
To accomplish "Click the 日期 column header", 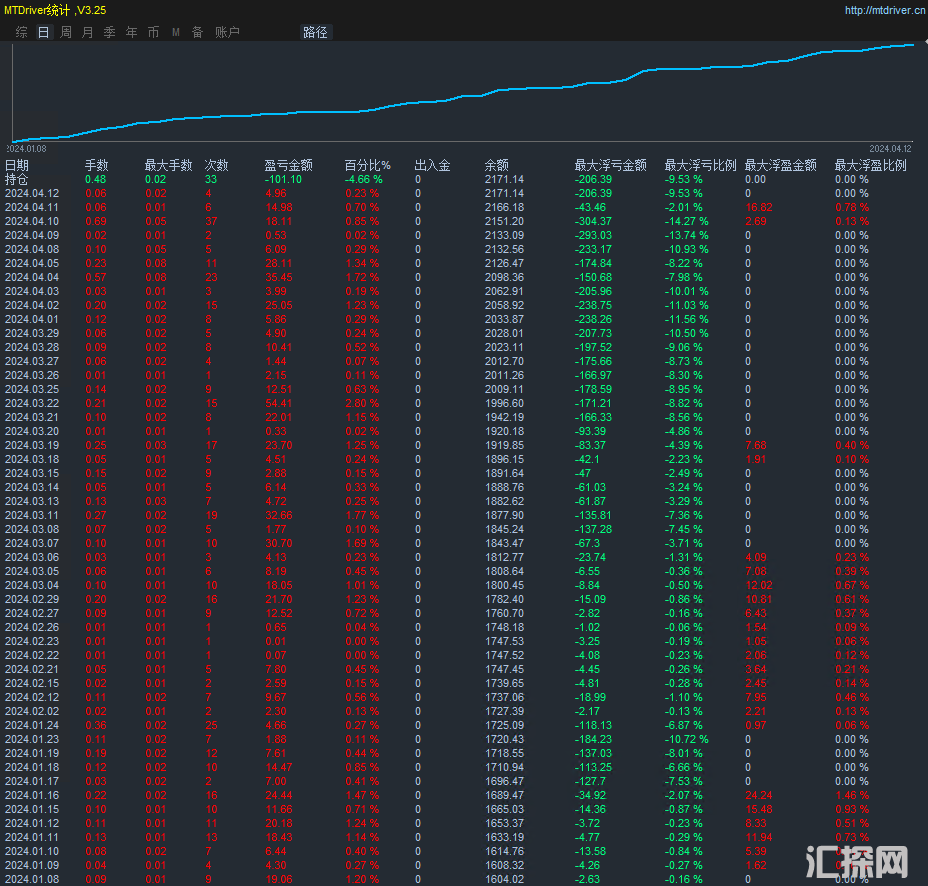I will 17,165.
